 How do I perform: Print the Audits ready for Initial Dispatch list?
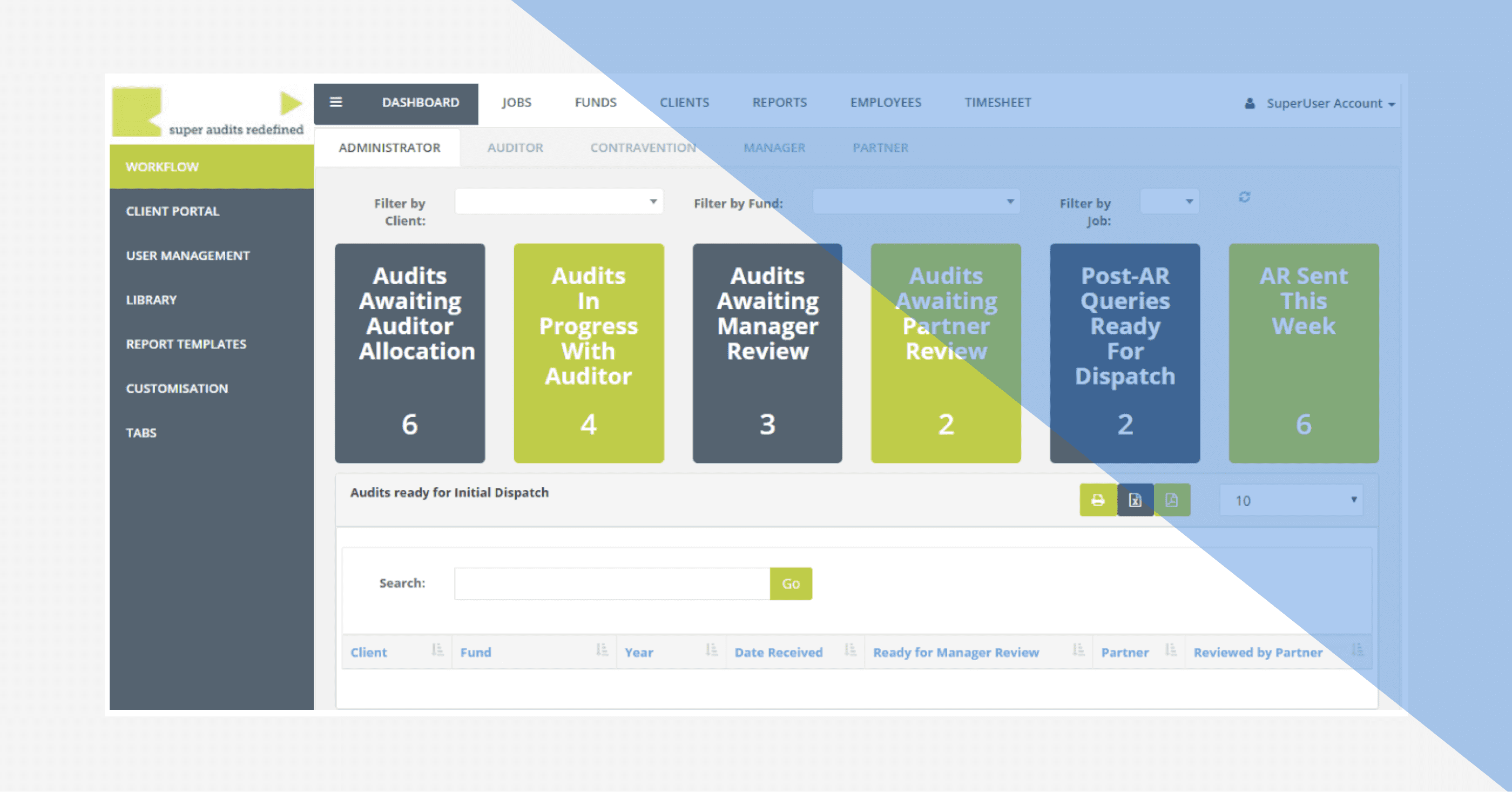[1097, 500]
